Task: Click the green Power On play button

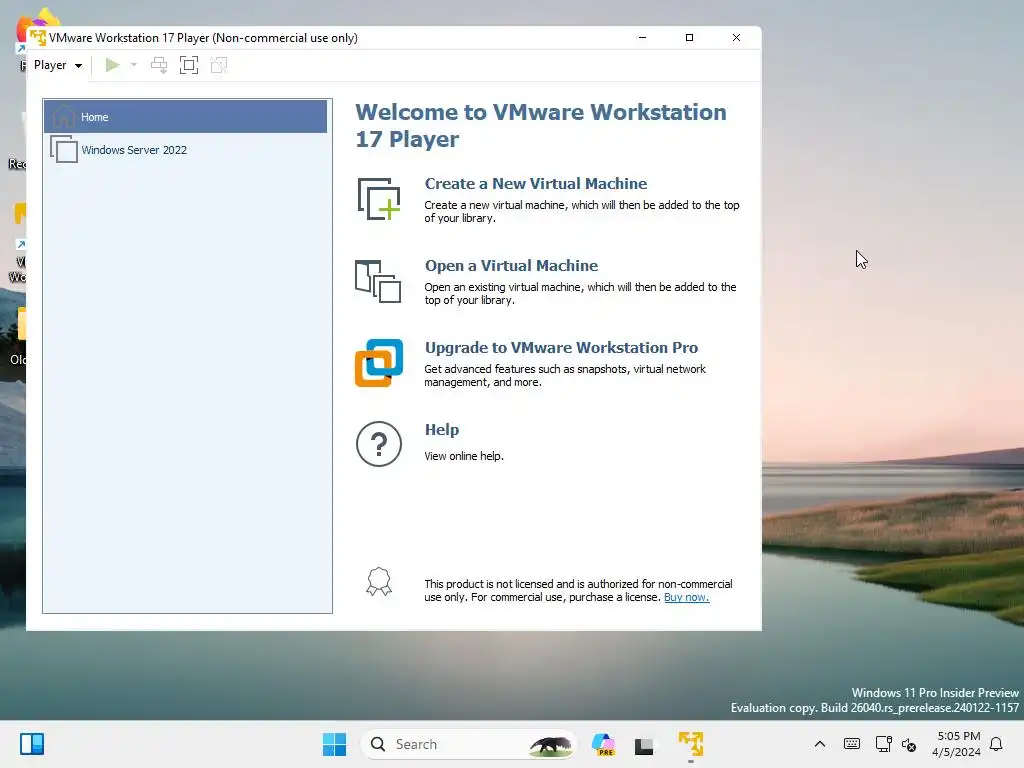Action: 112,65
